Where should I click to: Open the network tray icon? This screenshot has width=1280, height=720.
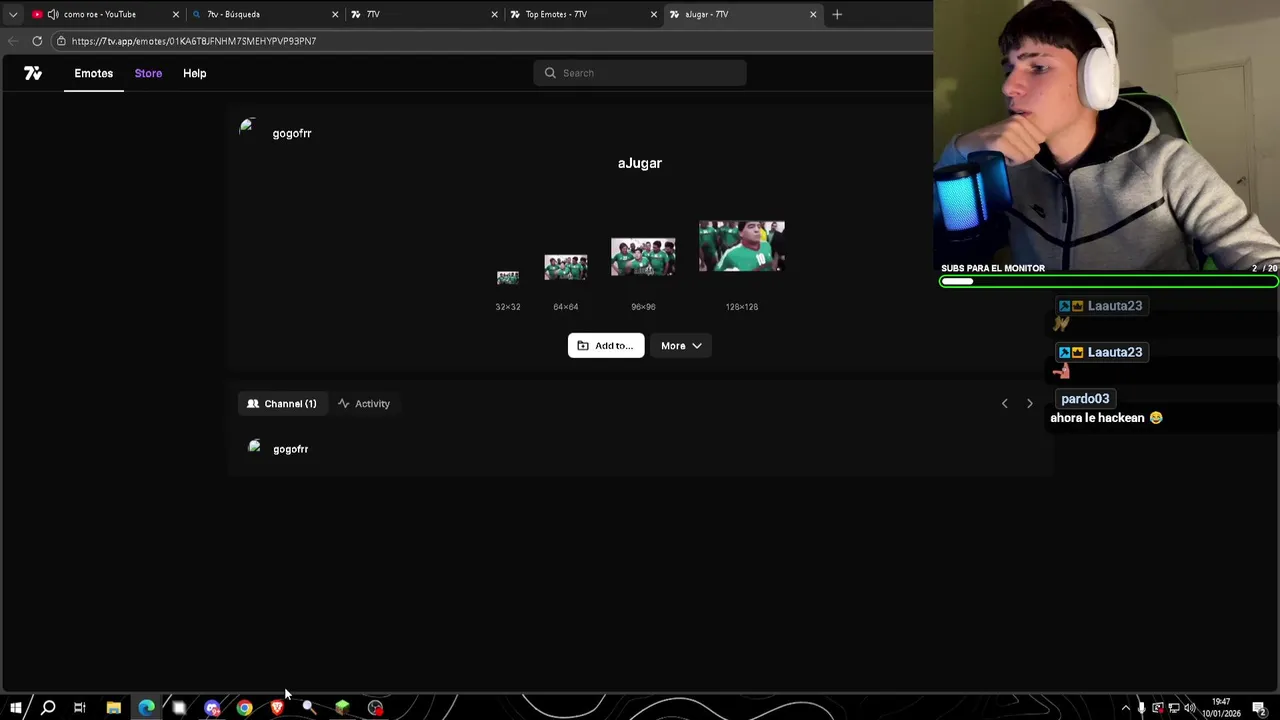click(1174, 708)
